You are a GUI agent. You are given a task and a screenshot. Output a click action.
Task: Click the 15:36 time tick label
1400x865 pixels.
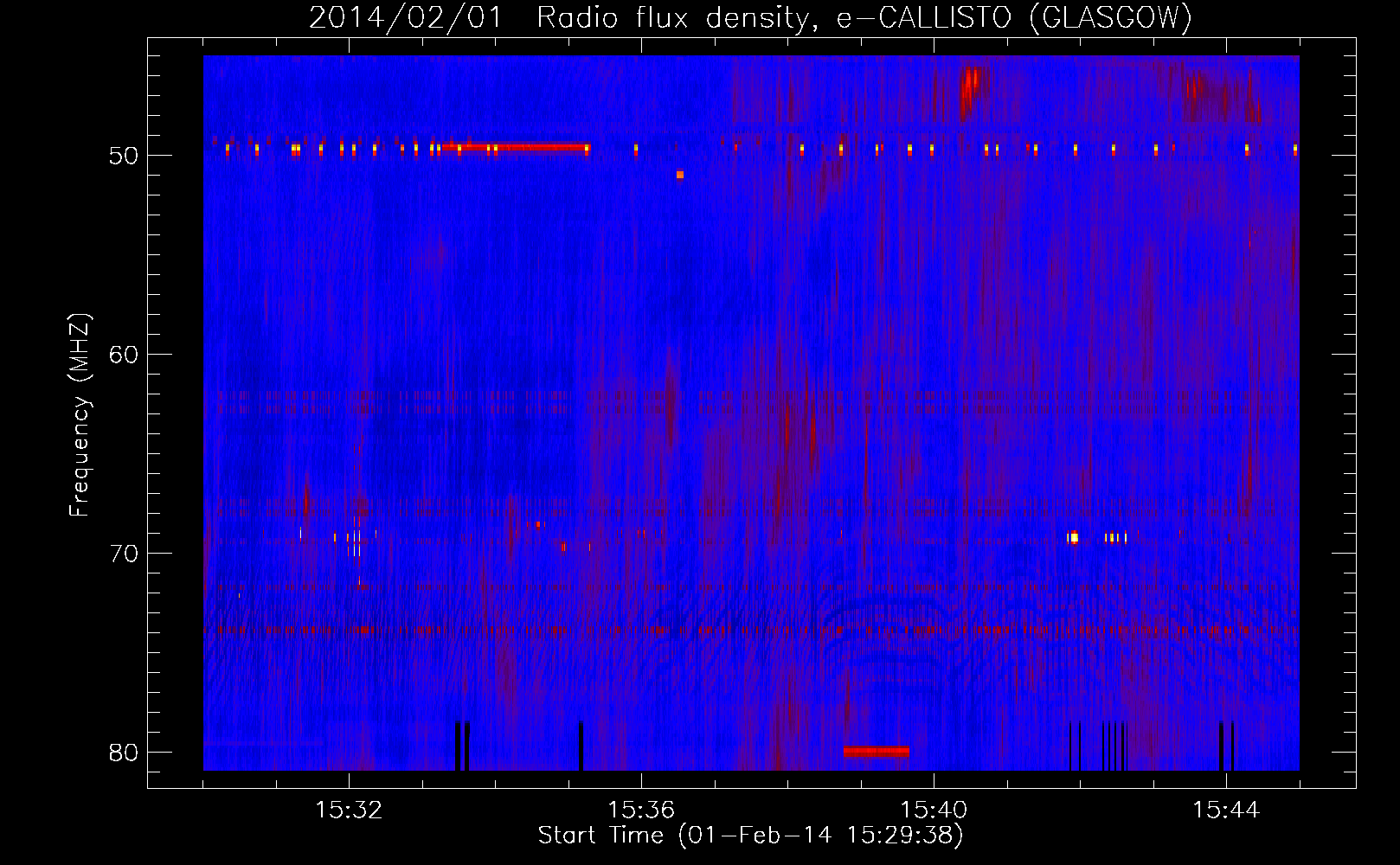[x=641, y=811]
